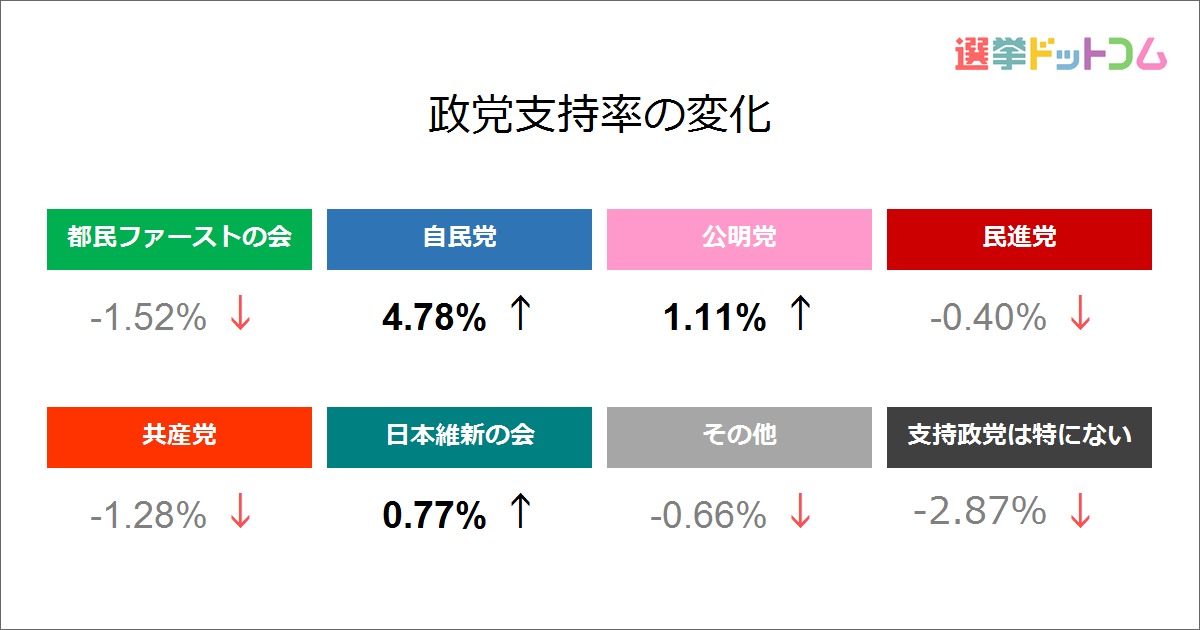Click the up arrow next to 0.77%
Image resolution: width=1200 pixels, height=630 pixels.
pos(519,512)
